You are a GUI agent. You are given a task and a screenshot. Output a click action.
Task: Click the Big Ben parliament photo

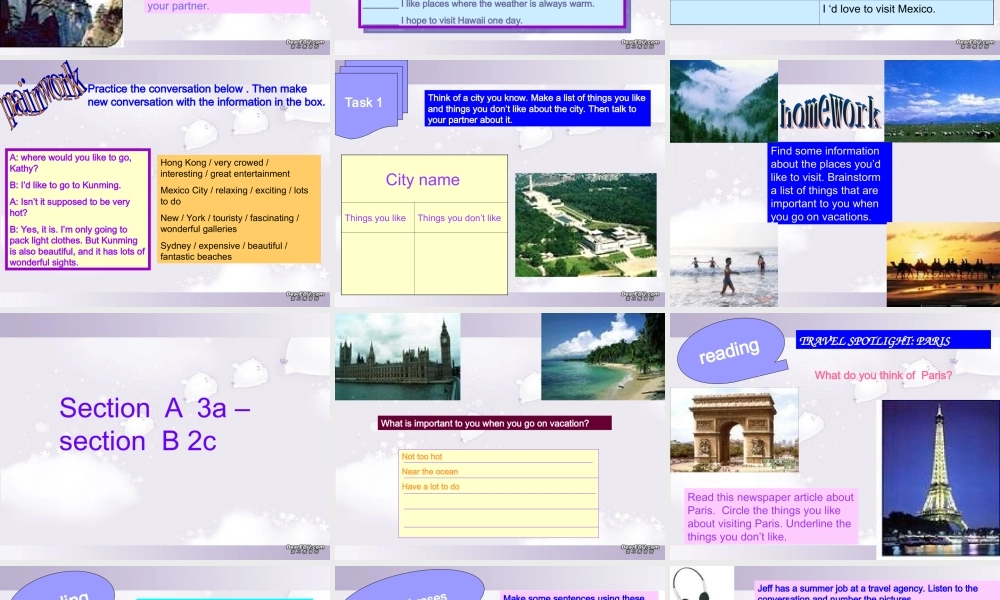397,356
